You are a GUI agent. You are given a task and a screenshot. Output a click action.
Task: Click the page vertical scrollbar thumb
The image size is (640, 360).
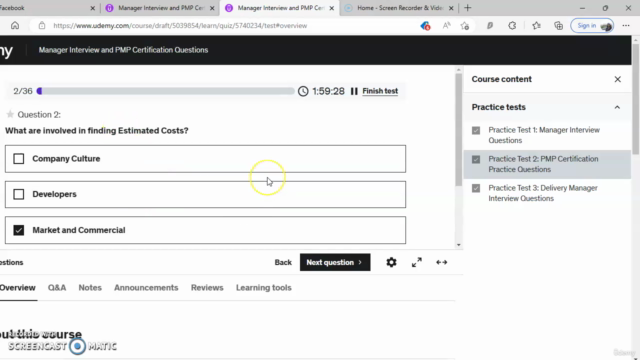point(635,98)
